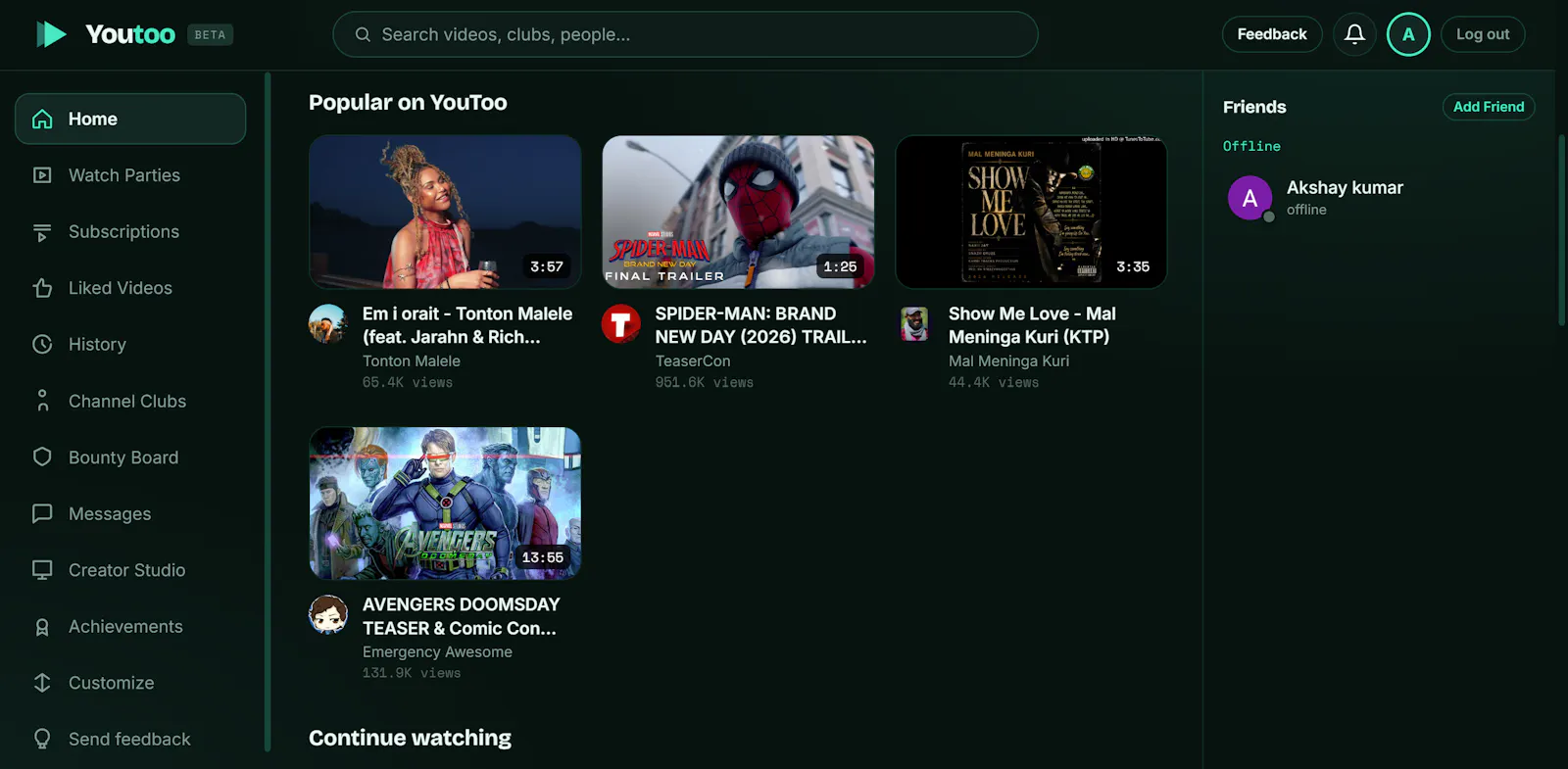Viewport: 1568px width, 769px height.
Task: Open Channel Clubs page
Action: pyautogui.click(x=130, y=401)
